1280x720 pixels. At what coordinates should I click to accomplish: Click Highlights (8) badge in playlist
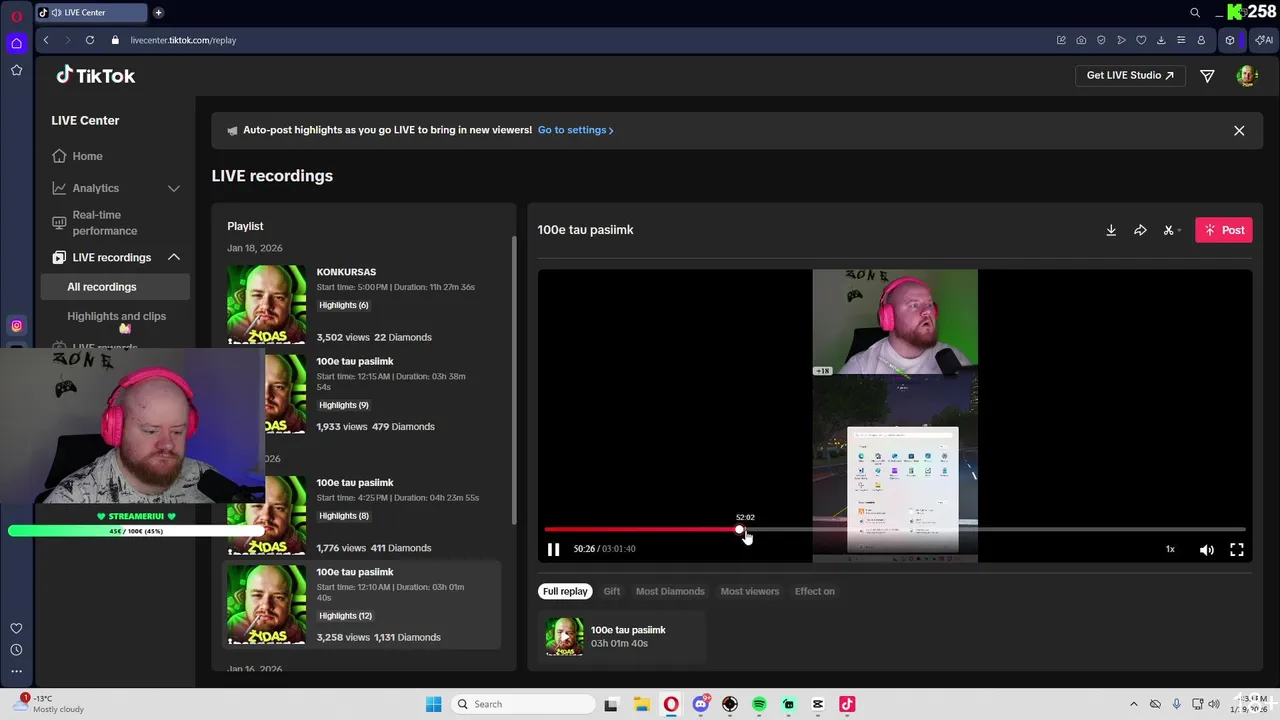(x=344, y=516)
